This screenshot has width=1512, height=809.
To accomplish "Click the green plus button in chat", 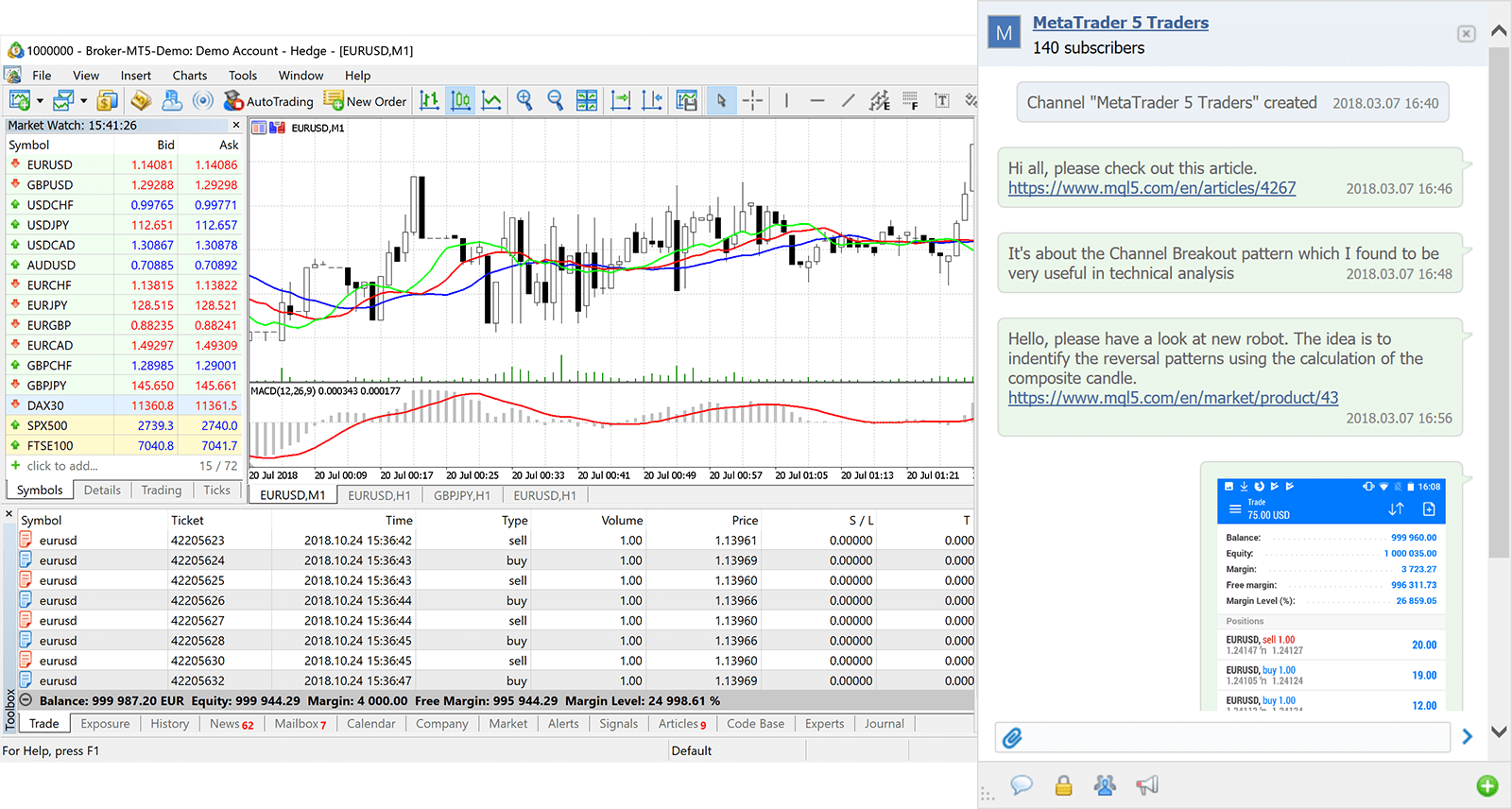I will (x=1486, y=785).
